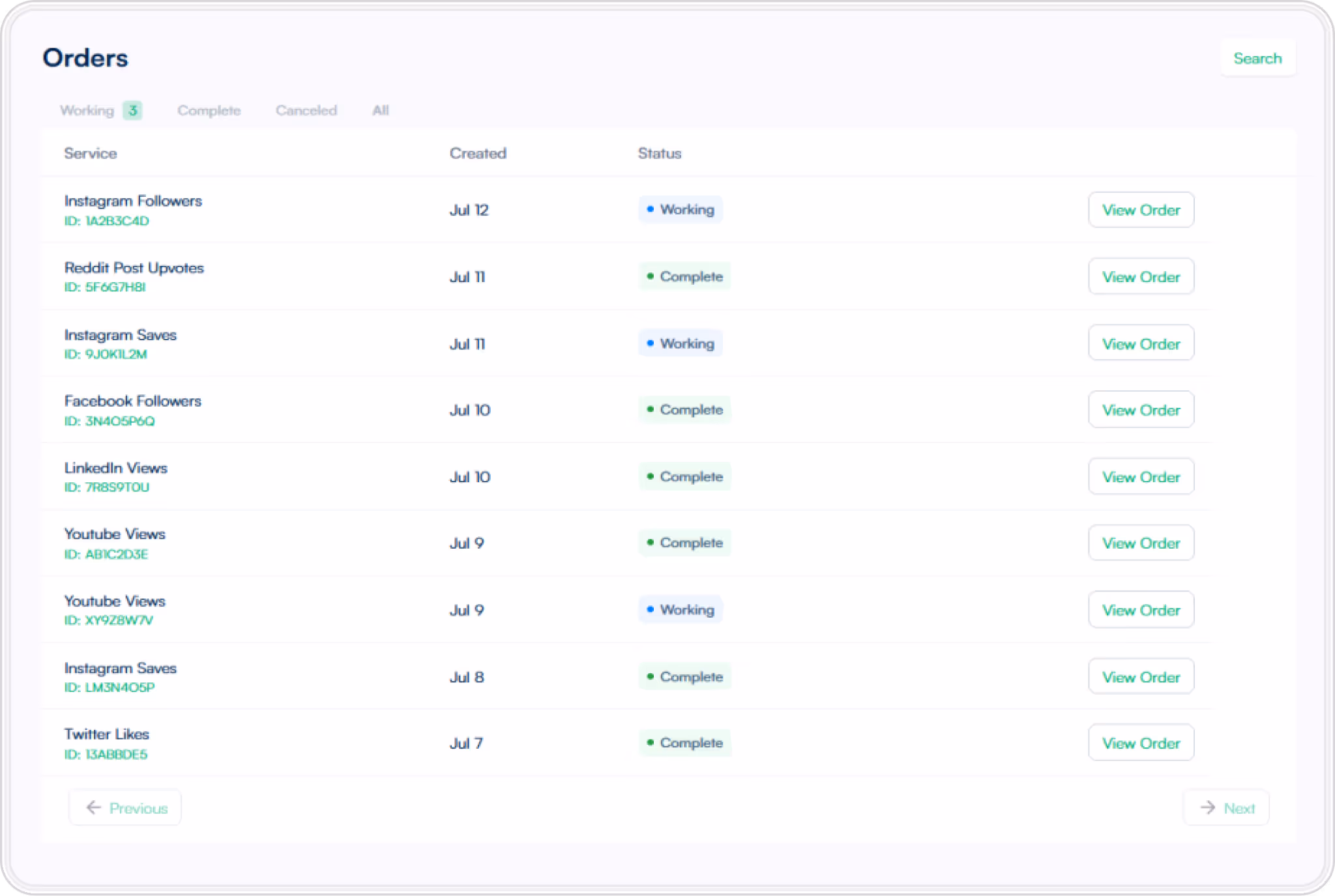
Task: Click the ID 1A2B3C4D text
Action: tap(106, 221)
